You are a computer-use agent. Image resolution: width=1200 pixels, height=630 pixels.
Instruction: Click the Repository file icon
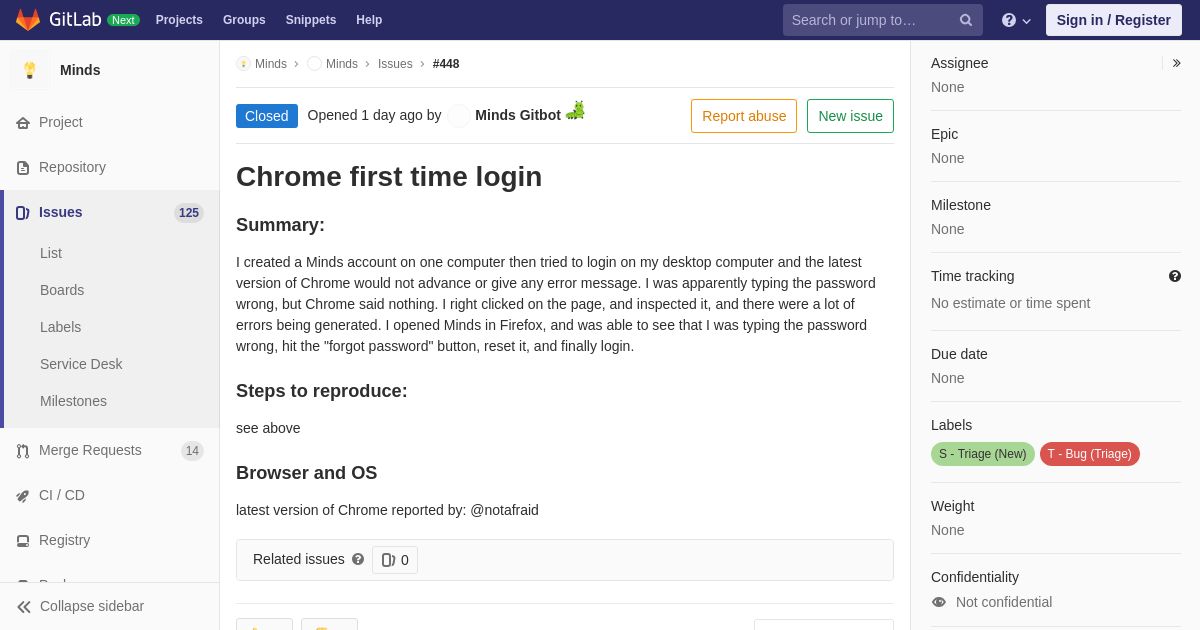pyautogui.click(x=23, y=168)
